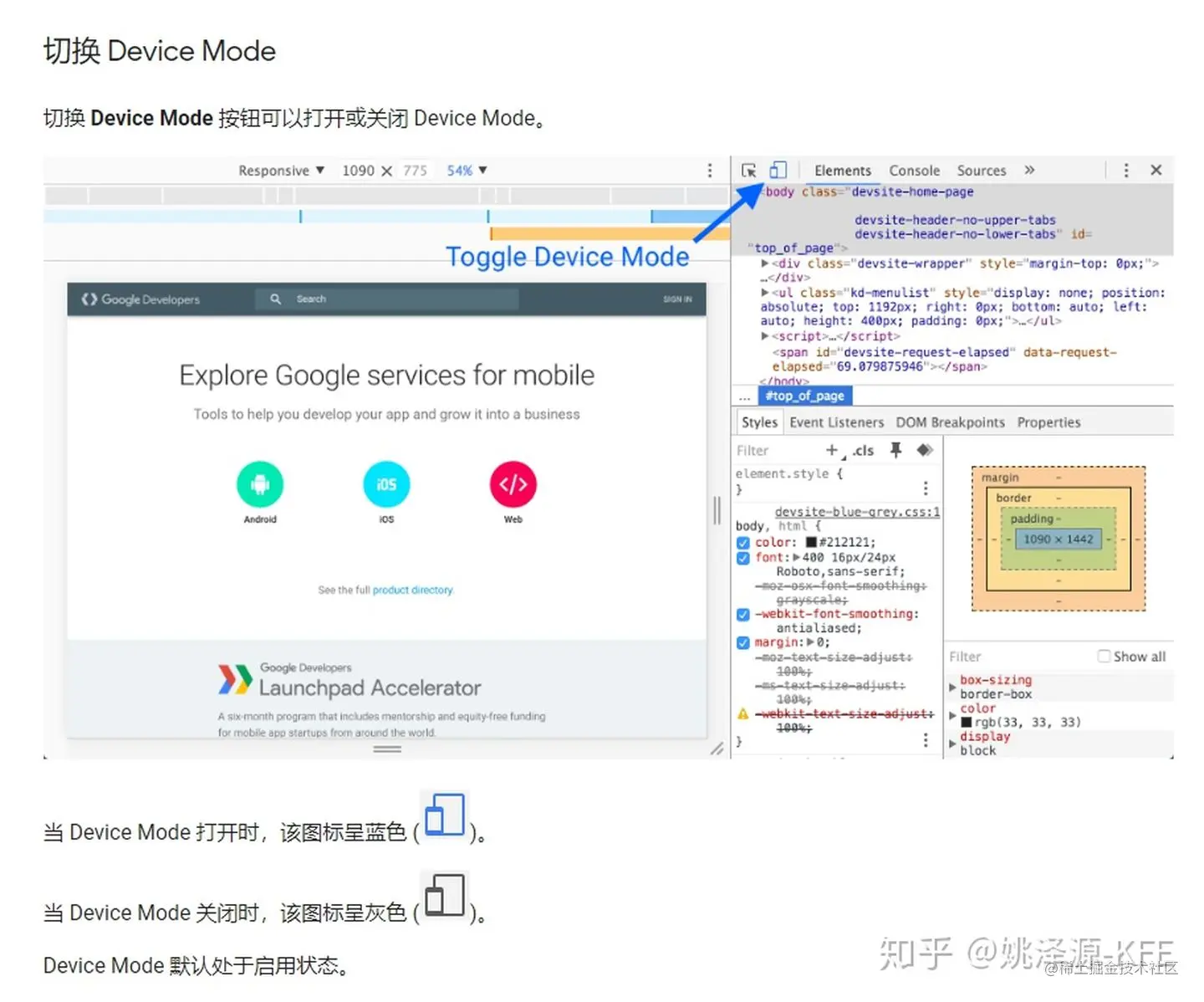
Task: Show more DevTools tabs via double chevron
Action: [x=1029, y=170]
